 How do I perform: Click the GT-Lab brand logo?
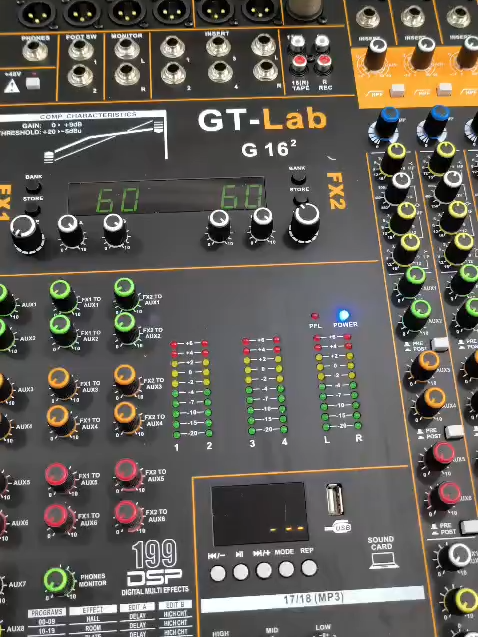click(262, 120)
